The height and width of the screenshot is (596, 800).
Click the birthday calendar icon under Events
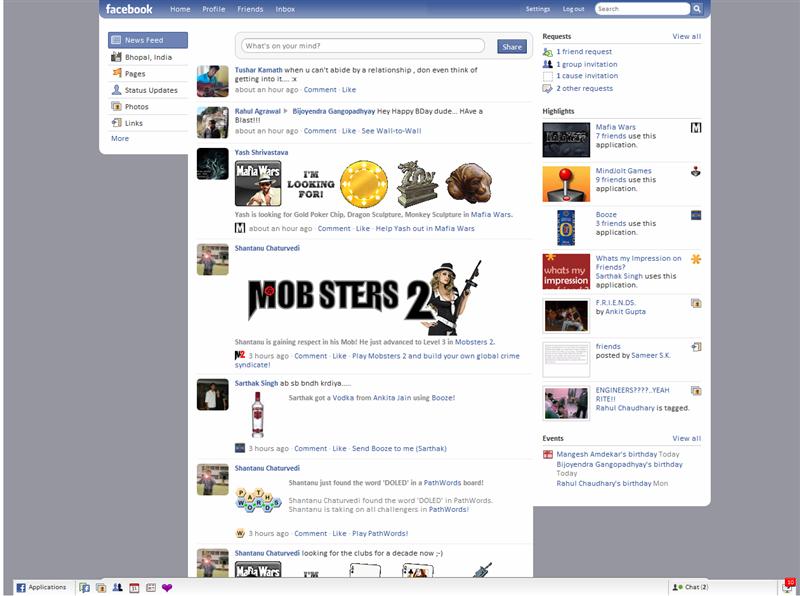(547, 454)
